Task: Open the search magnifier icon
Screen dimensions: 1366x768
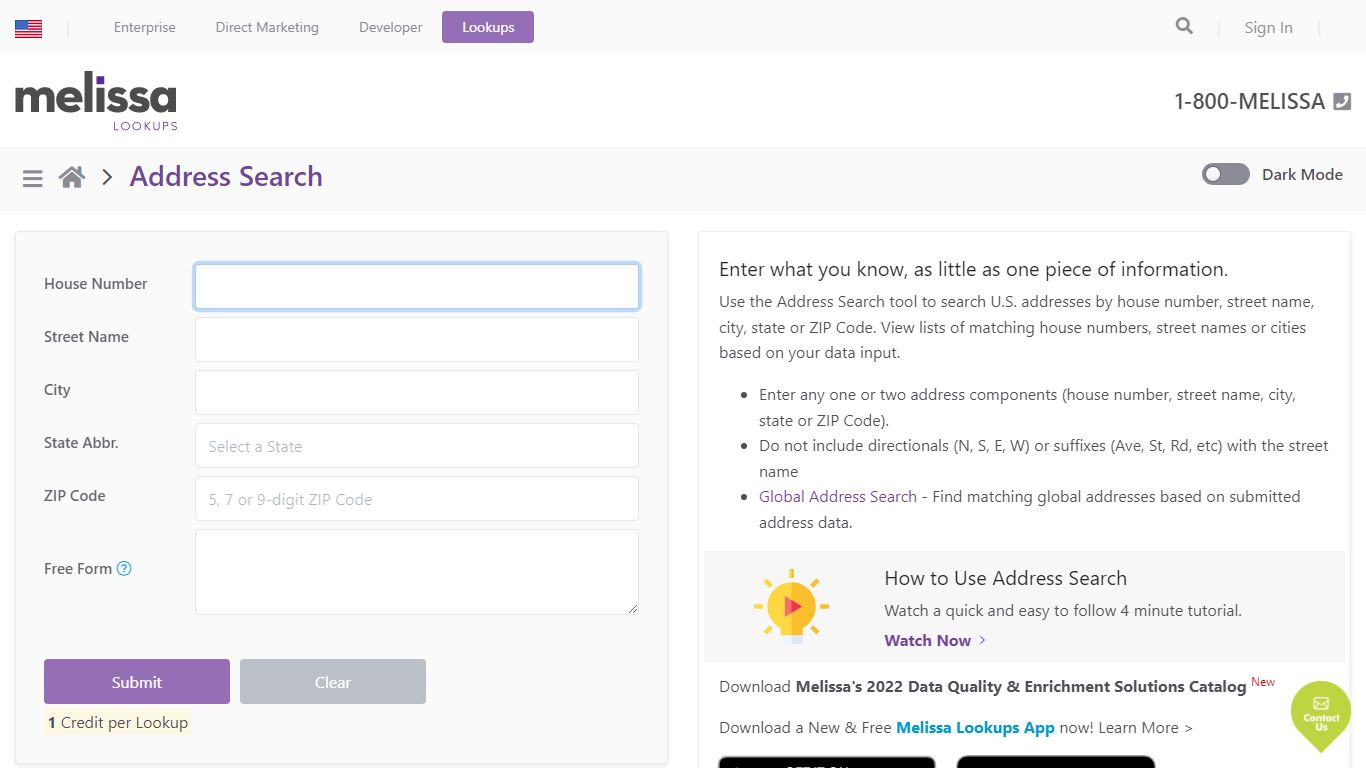Action: 1184,26
